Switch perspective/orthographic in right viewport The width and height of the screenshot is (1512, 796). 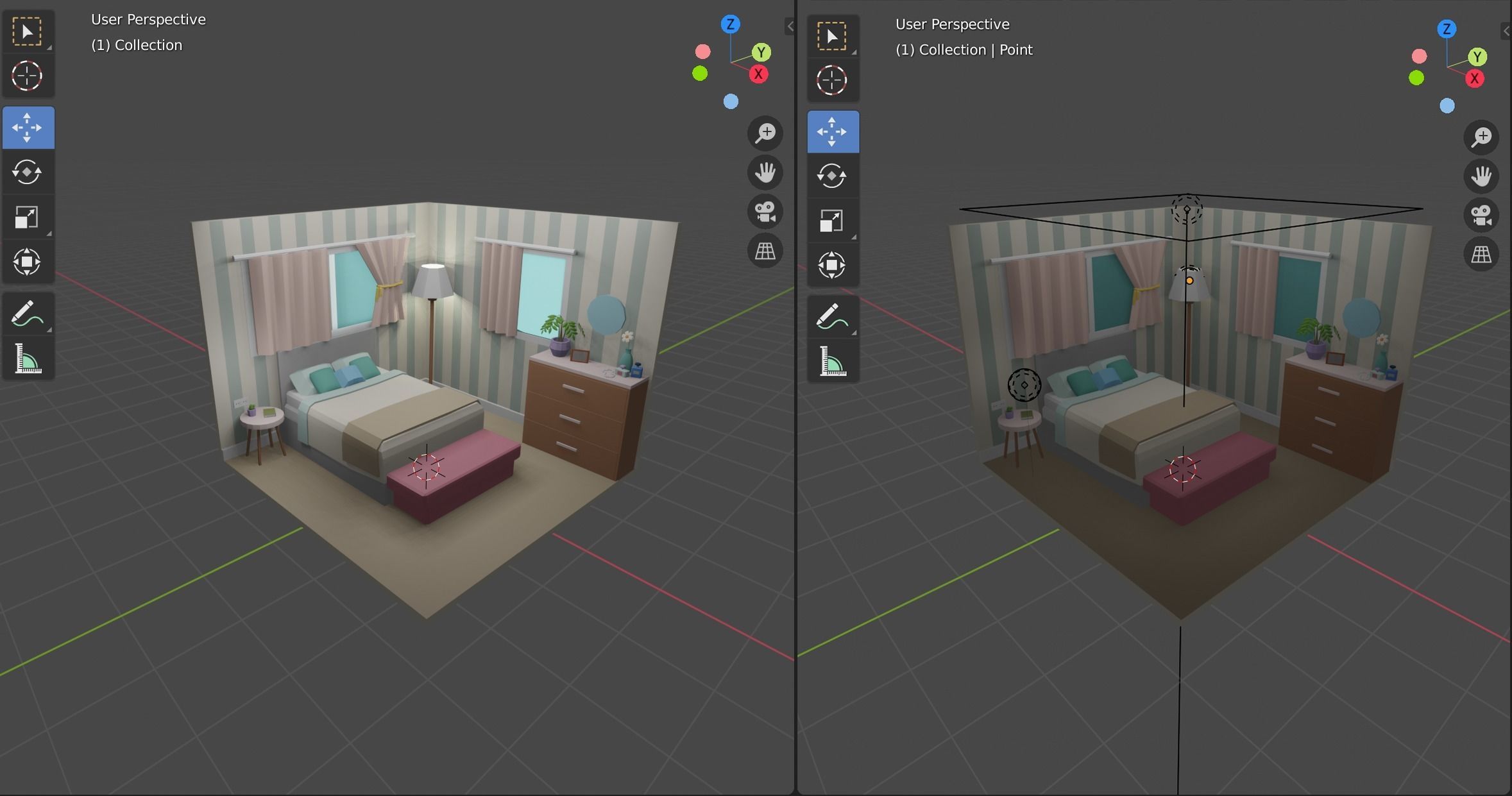point(1481,255)
